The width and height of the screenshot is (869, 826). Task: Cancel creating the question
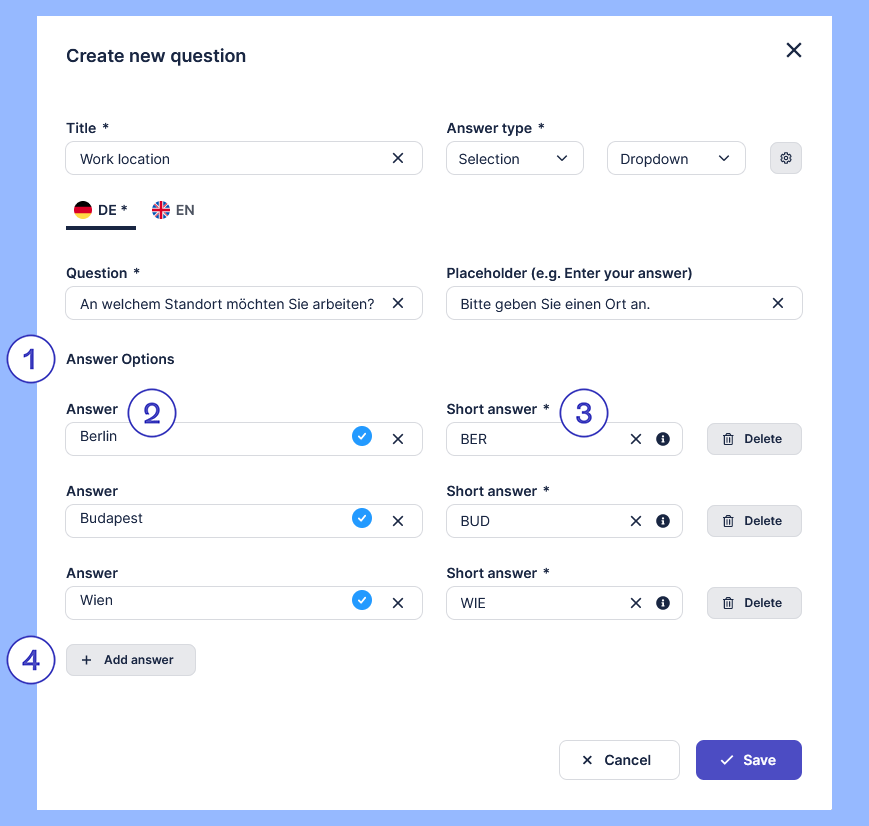click(x=618, y=760)
